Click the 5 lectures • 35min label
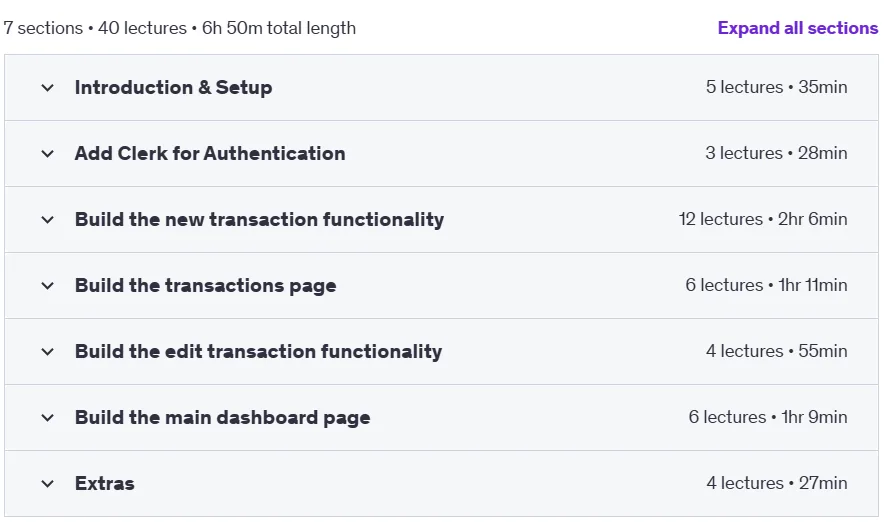Viewport: 884px width, 522px height. coord(776,87)
